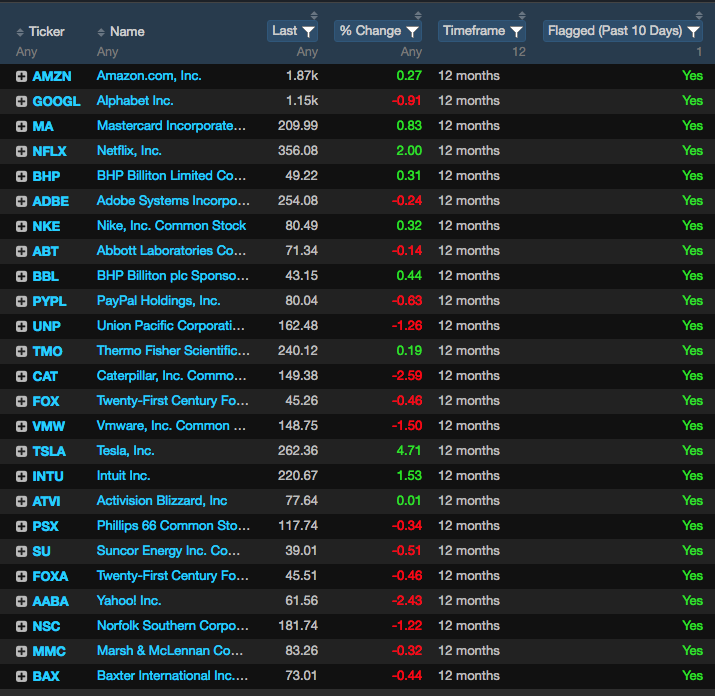Open the VMW ticker link
This screenshot has width=715, height=696.
click(x=49, y=426)
